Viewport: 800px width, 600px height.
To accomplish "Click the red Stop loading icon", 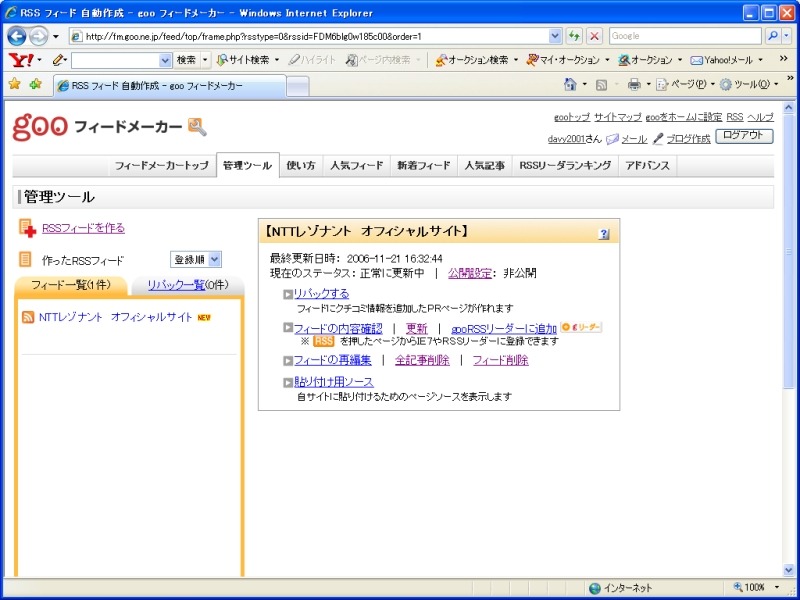I will point(594,36).
